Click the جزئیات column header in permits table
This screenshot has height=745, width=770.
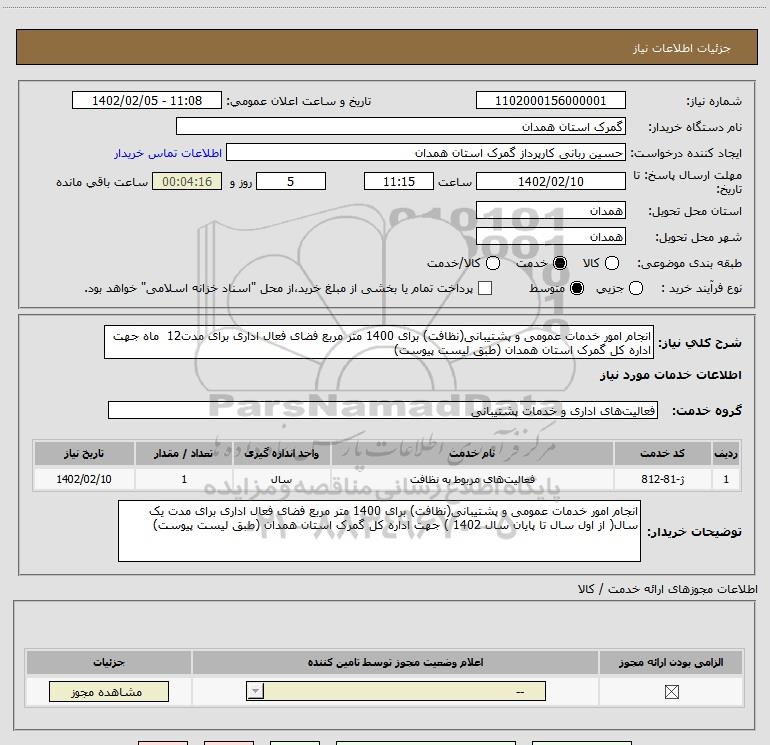[x=109, y=662]
